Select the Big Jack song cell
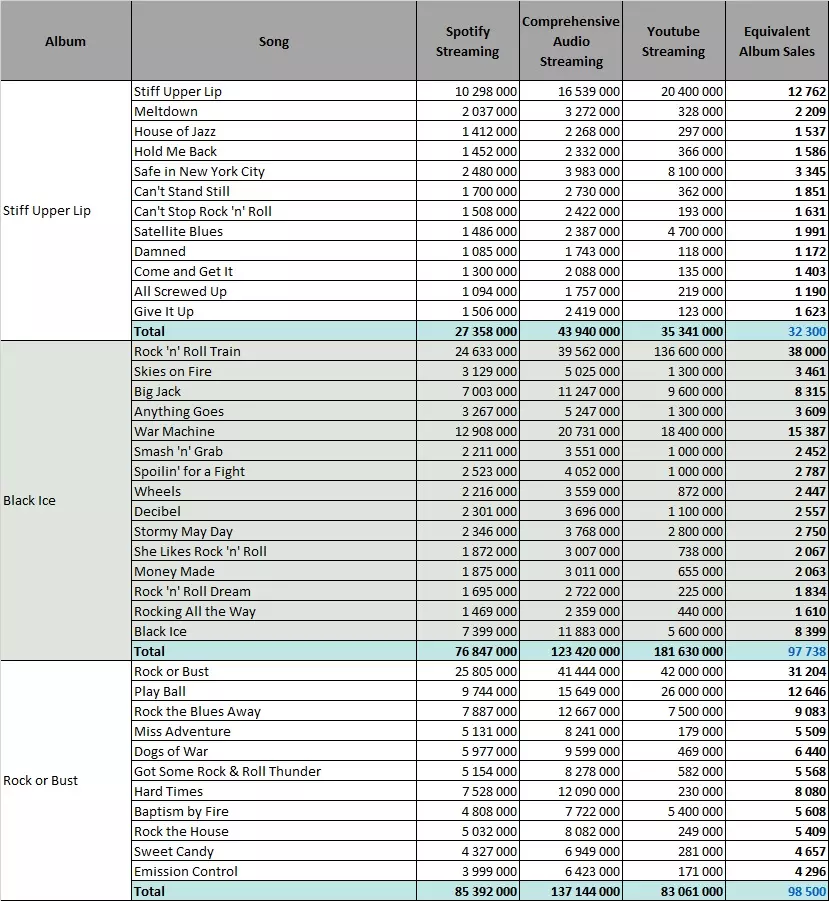The width and height of the screenshot is (829, 901). click(x=273, y=391)
